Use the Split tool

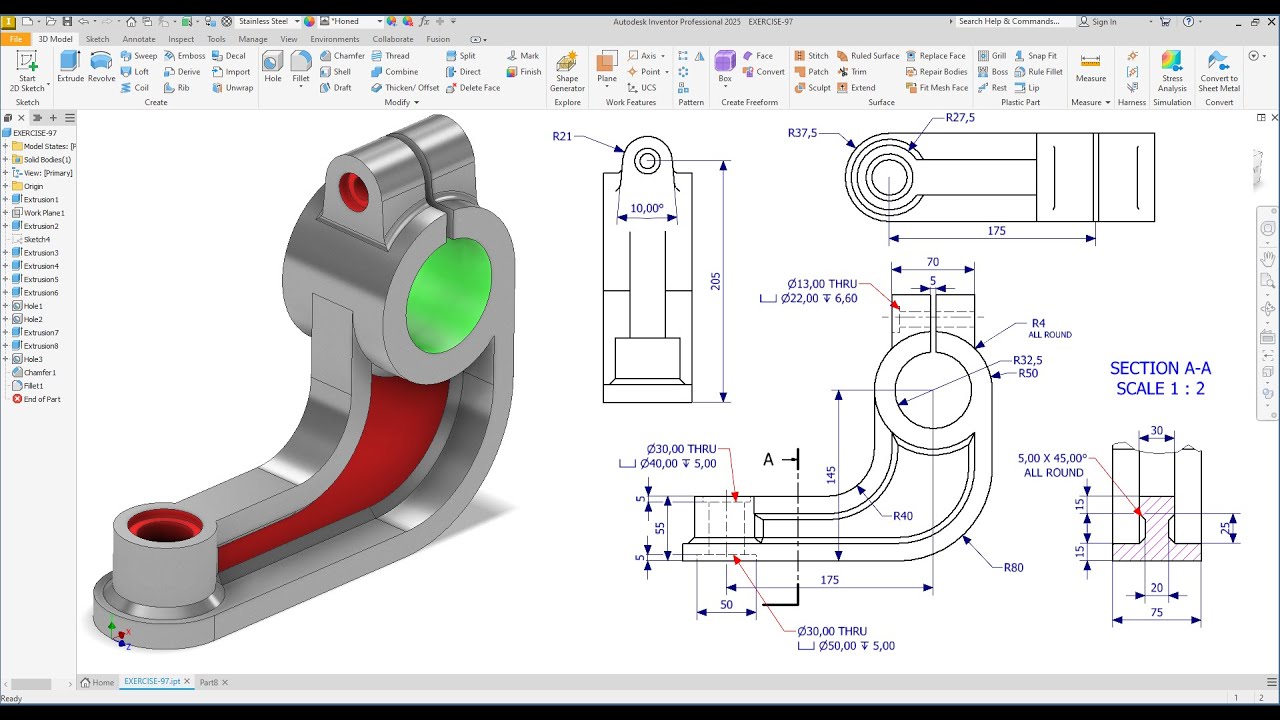(x=460, y=56)
